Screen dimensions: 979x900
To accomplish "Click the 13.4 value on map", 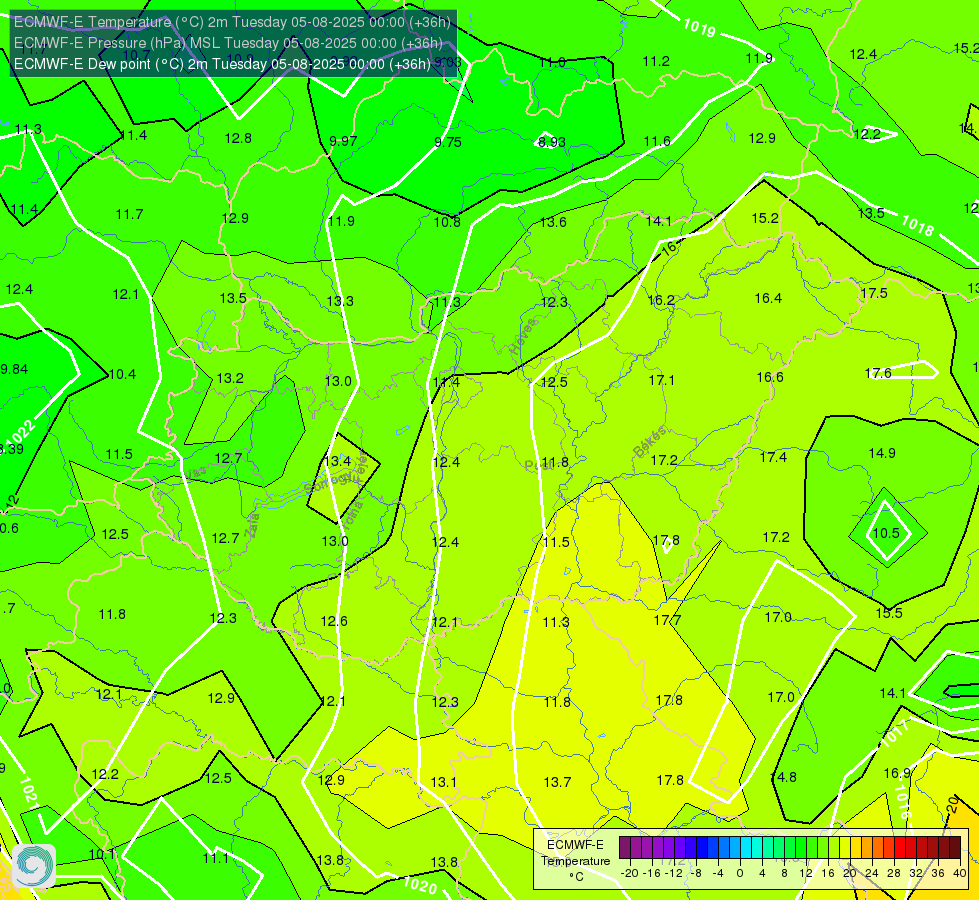I will tap(338, 461).
